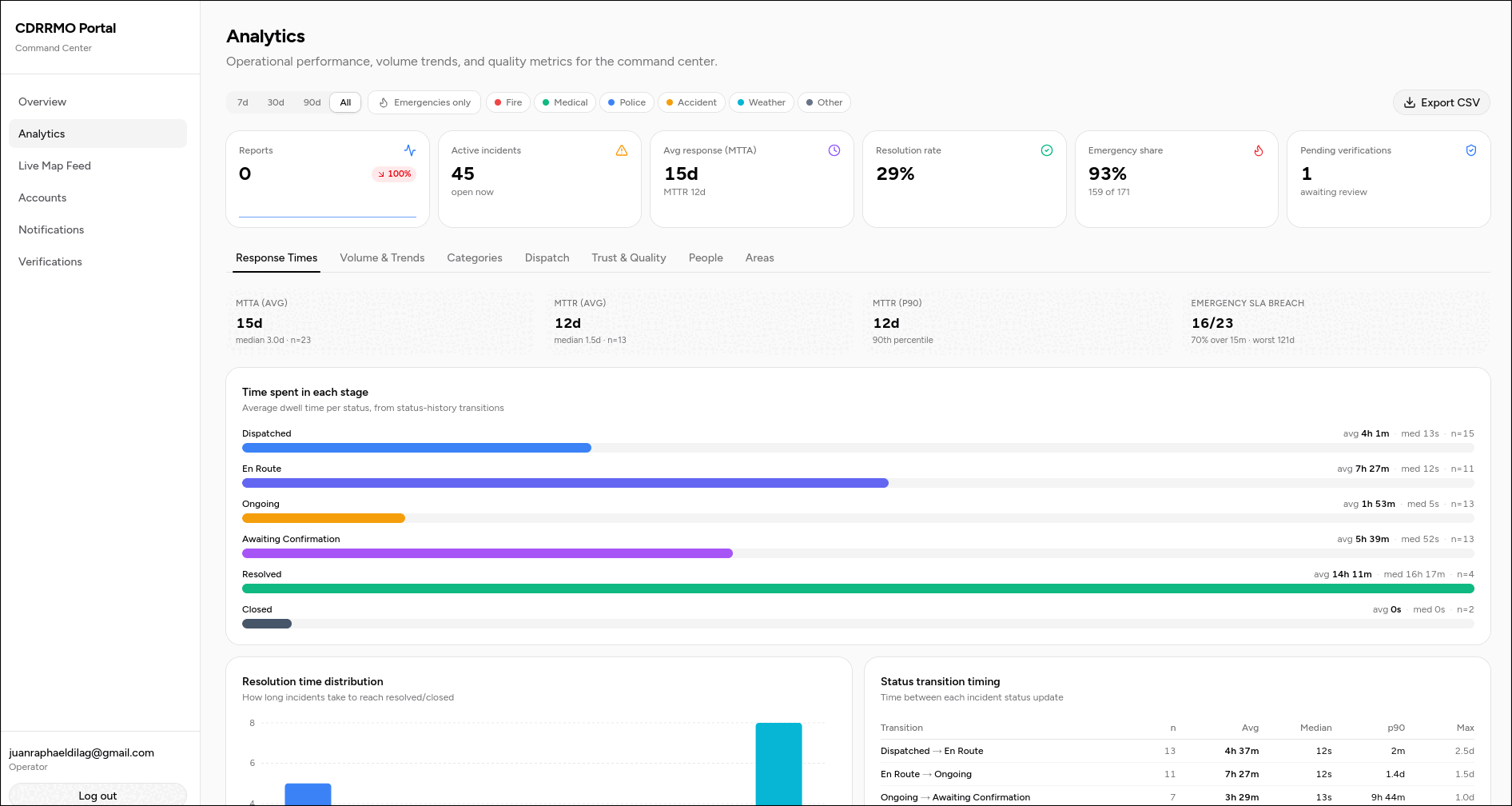Click the 100% down trend badge in Reports
1512x806 pixels.
point(394,174)
